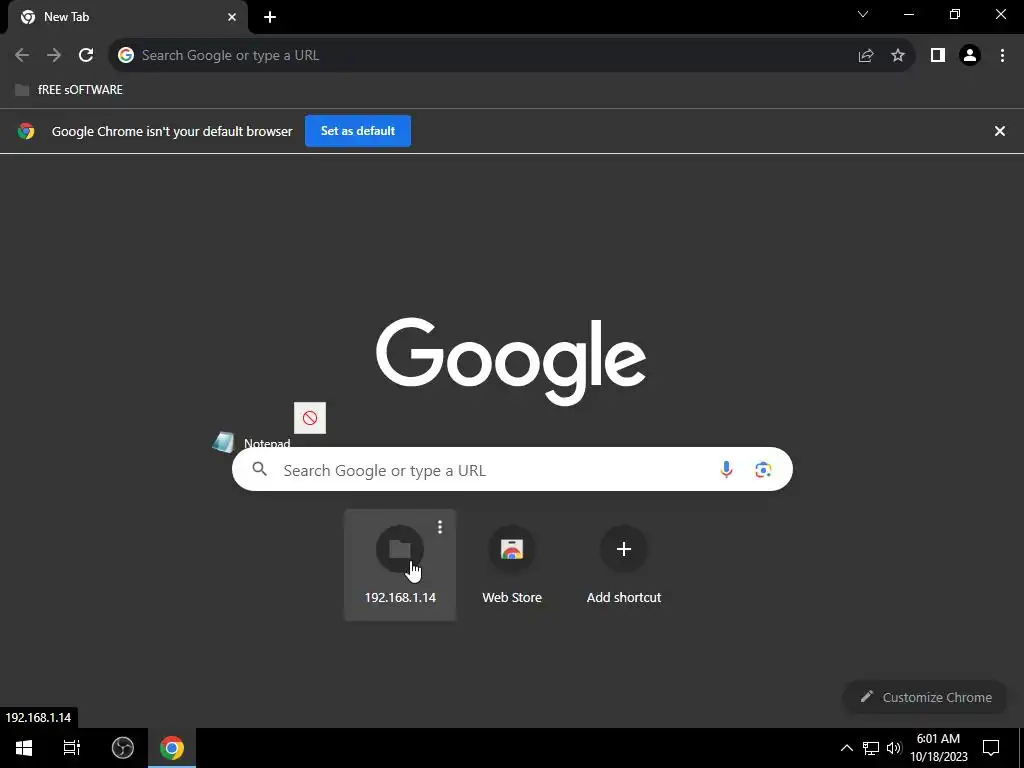Click the Google search box on page
Image resolution: width=1024 pixels, height=768 pixels.
[512, 470]
